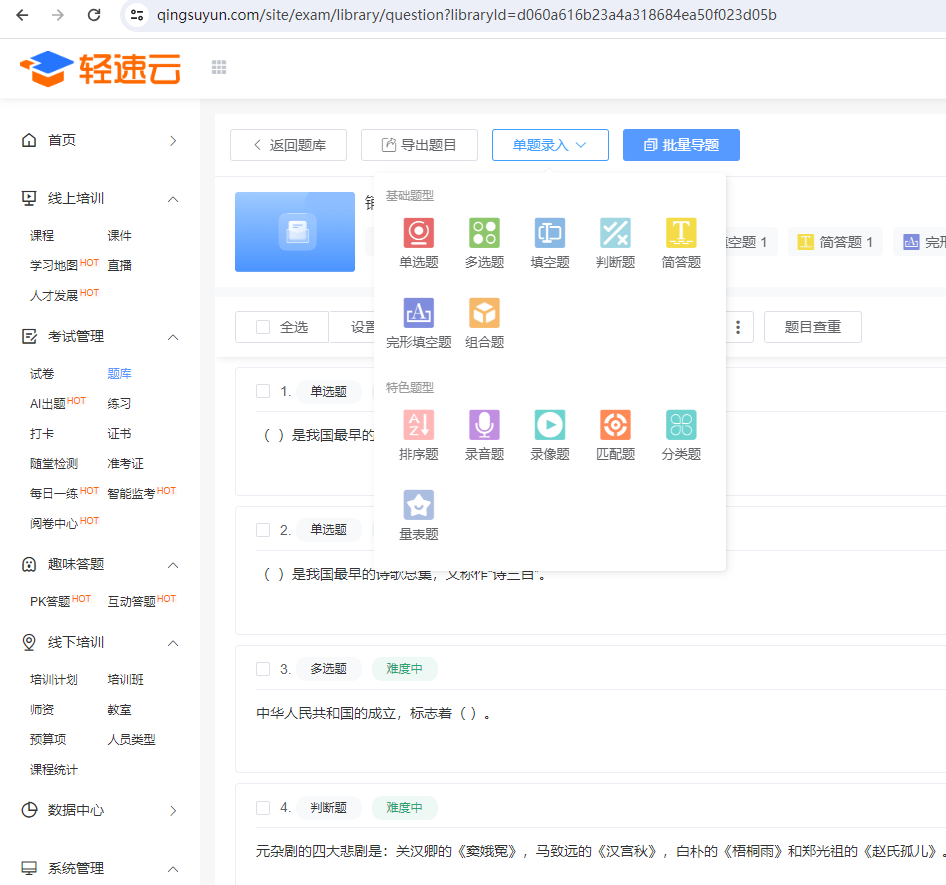Click the 批量导题 button

click(x=681, y=145)
